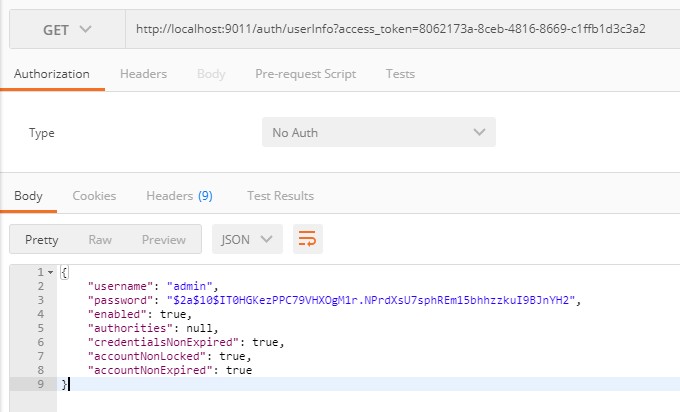680x412 pixels.
Task: Open the response Headers (9) tab
Action: pos(179,196)
